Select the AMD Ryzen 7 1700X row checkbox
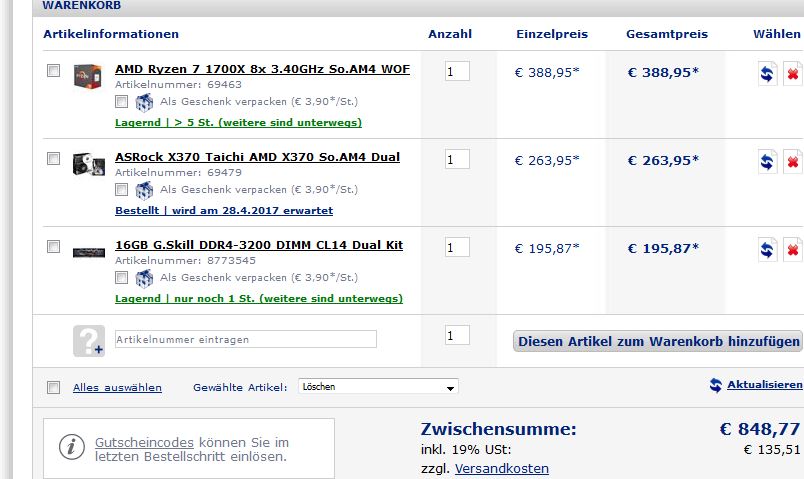 (x=53, y=70)
